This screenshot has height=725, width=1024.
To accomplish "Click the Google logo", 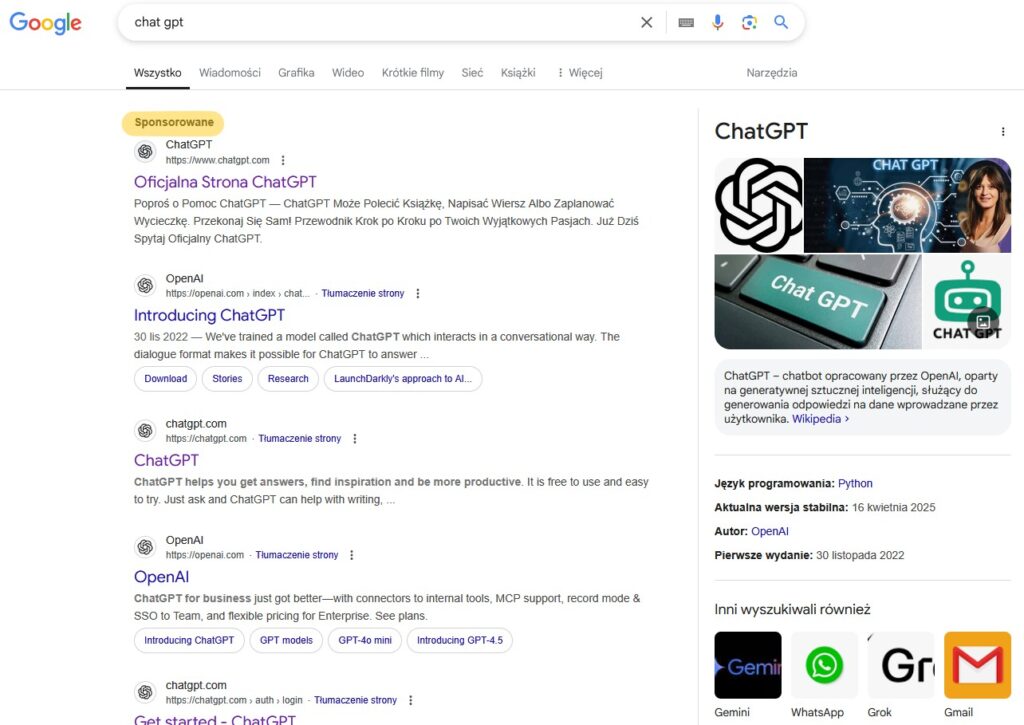I will pyautogui.click(x=45, y=23).
